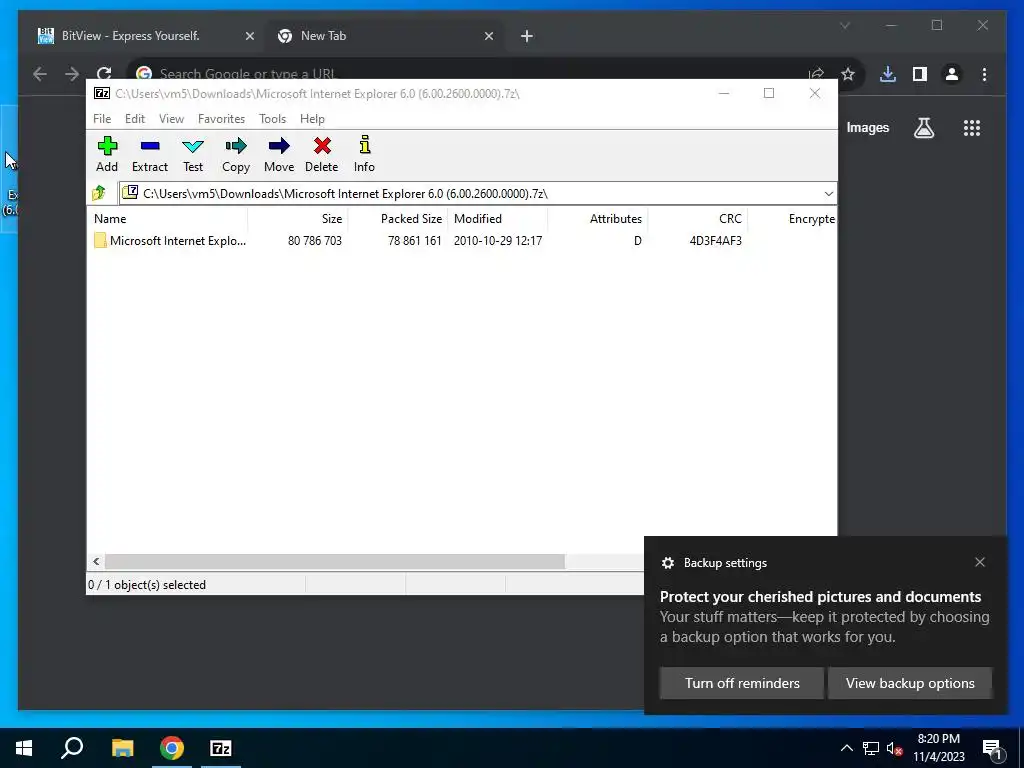
Task: Click the muted volume tray icon
Action: [x=895, y=748]
